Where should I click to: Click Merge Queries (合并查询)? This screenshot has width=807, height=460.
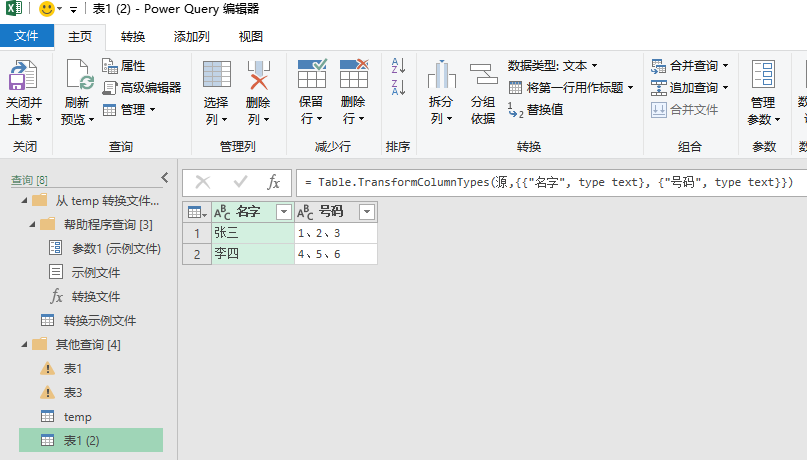tap(690, 66)
